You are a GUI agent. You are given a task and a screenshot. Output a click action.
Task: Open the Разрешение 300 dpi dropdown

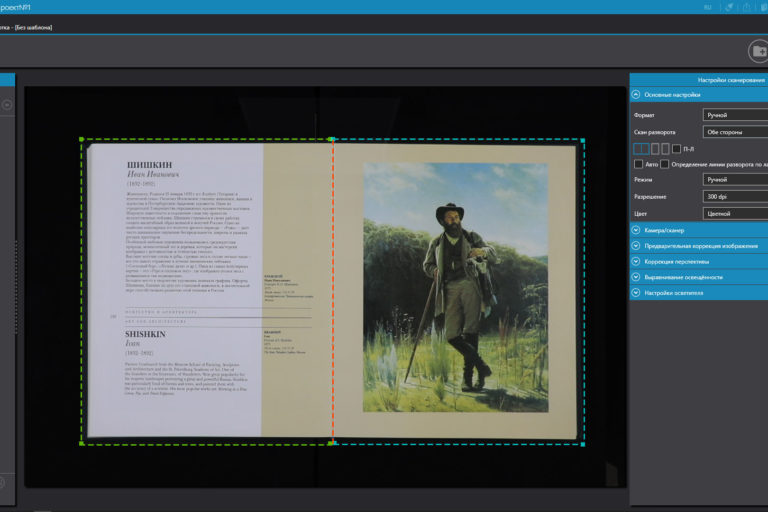point(735,196)
